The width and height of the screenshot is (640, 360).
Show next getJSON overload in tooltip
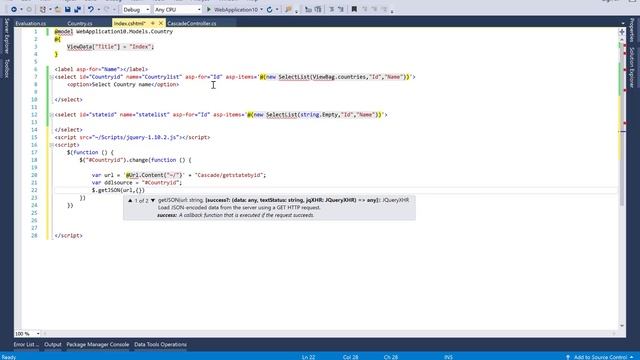pyautogui.click(x=153, y=200)
